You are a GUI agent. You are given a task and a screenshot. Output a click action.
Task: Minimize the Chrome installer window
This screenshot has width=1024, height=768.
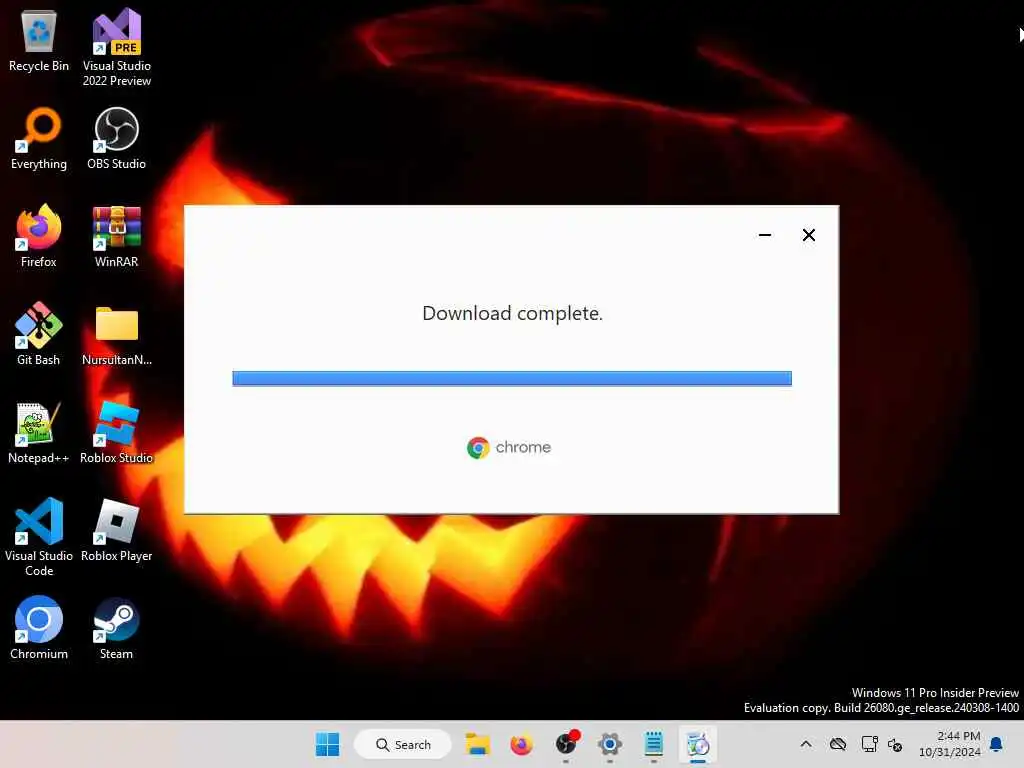[x=765, y=235]
